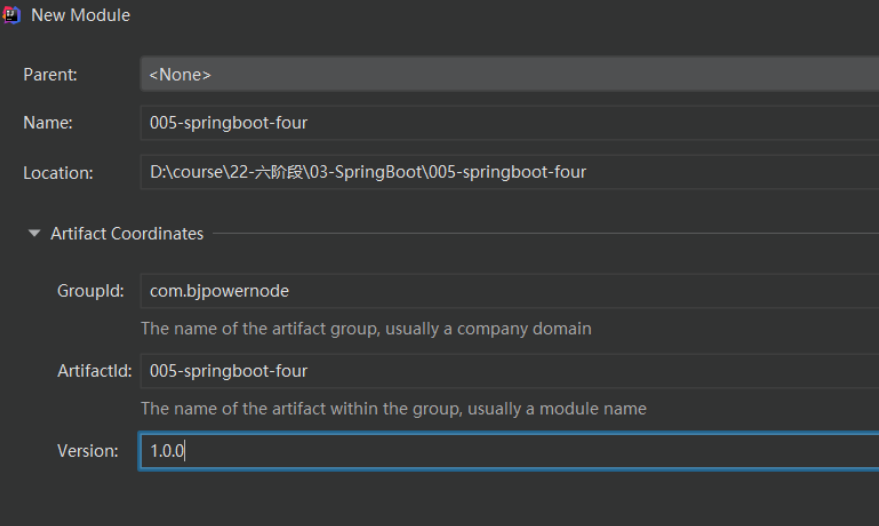Click the GroupId label
This screenshot has height=526, width=879.
[91, 291]
